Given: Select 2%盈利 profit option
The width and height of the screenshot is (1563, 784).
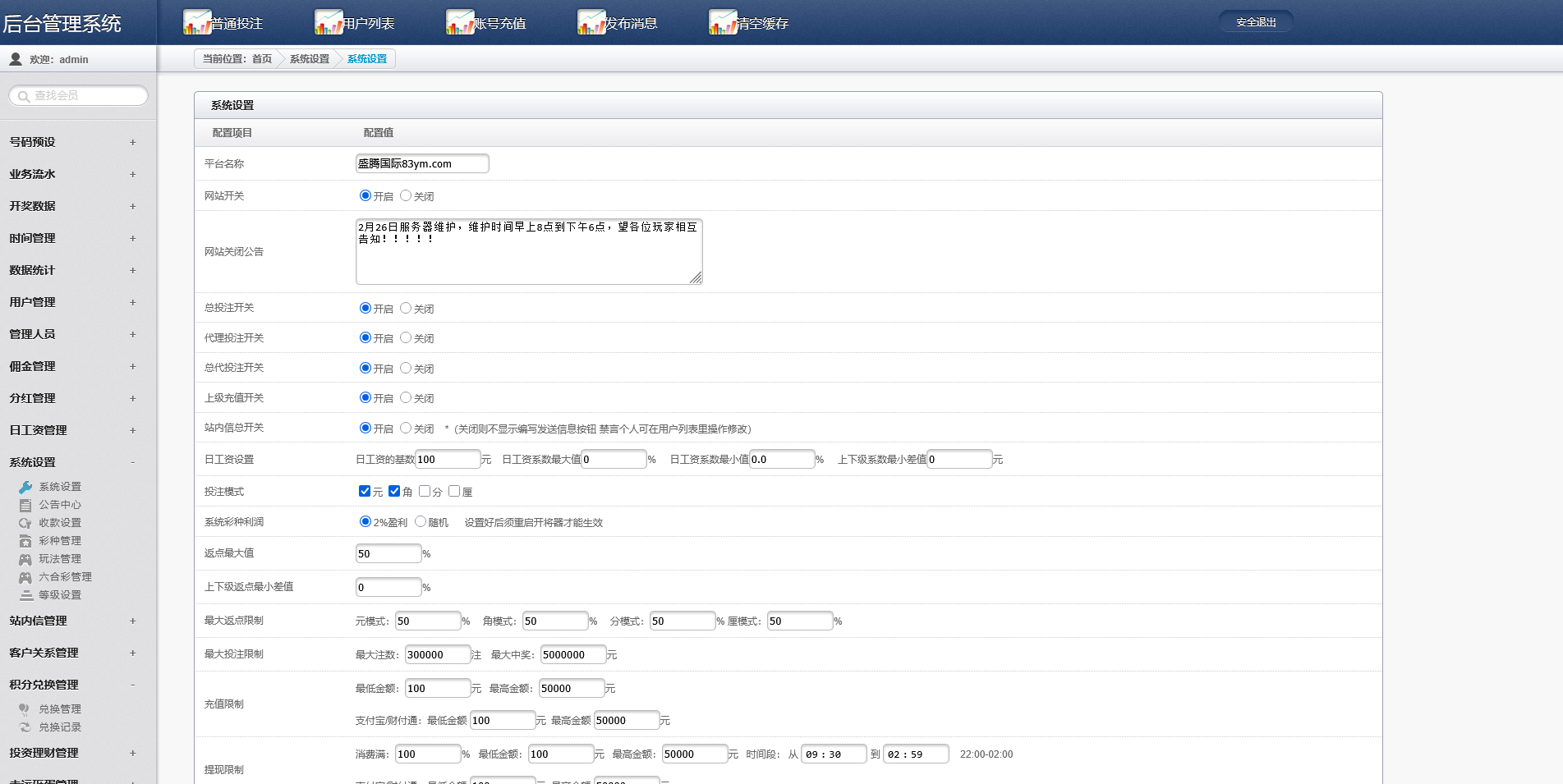Looking at the screenshot, I should click(365, 521).
